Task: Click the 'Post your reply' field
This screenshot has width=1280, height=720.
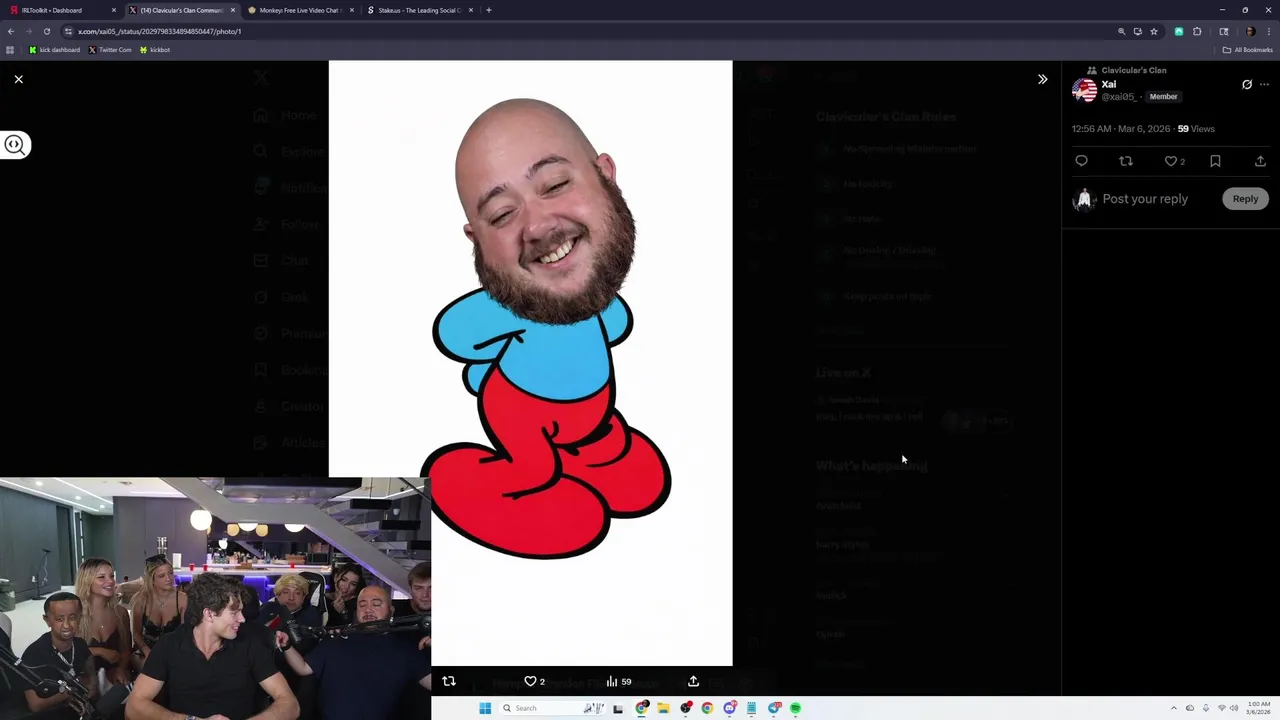Action: click(x=1145, y=199)
